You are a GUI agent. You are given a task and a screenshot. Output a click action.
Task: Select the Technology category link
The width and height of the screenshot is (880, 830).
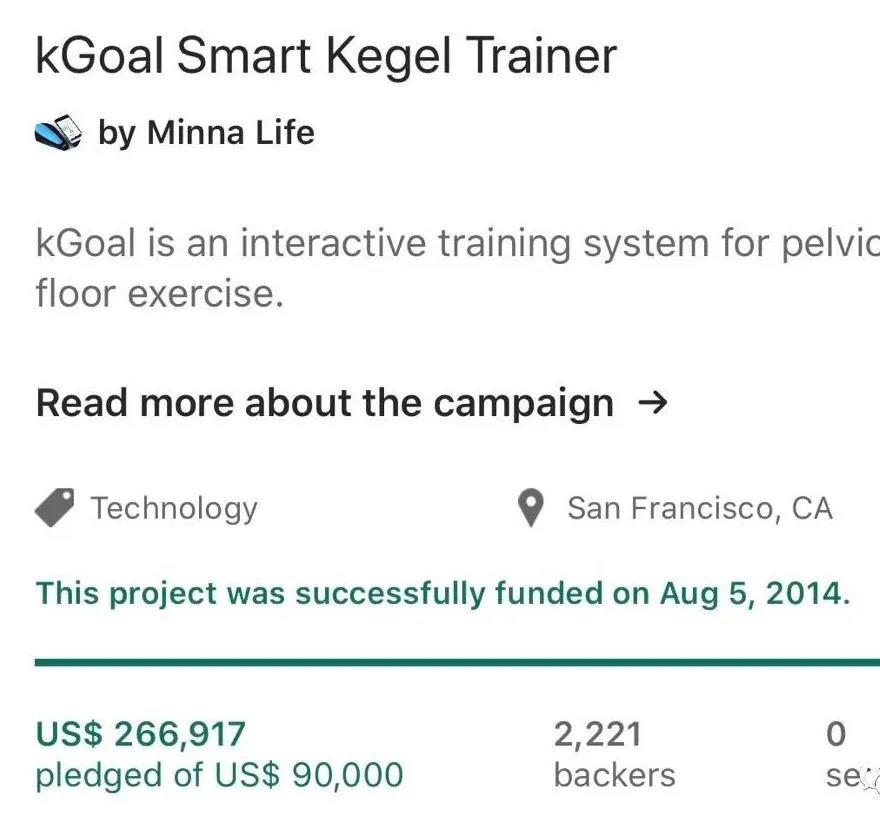174,508
